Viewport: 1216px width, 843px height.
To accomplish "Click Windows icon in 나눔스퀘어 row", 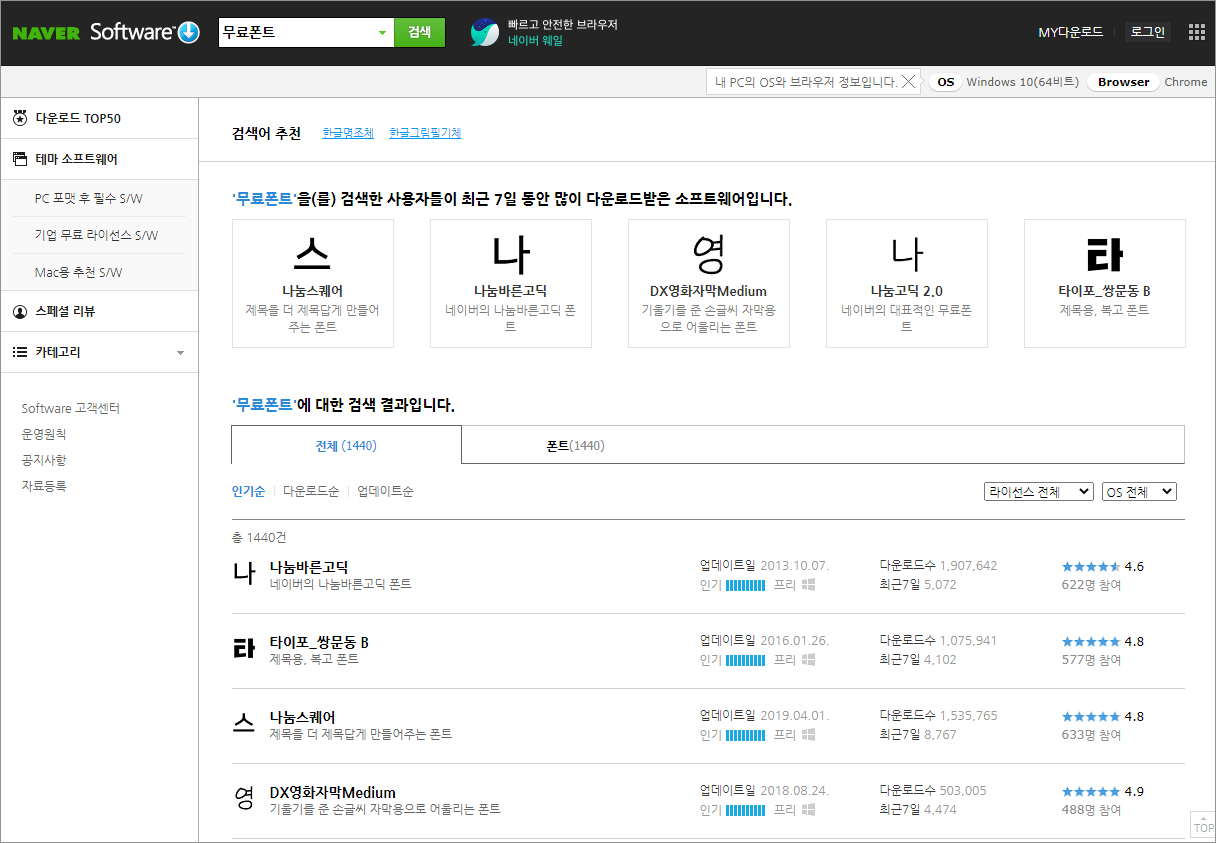I will click(x=809, y=734).
